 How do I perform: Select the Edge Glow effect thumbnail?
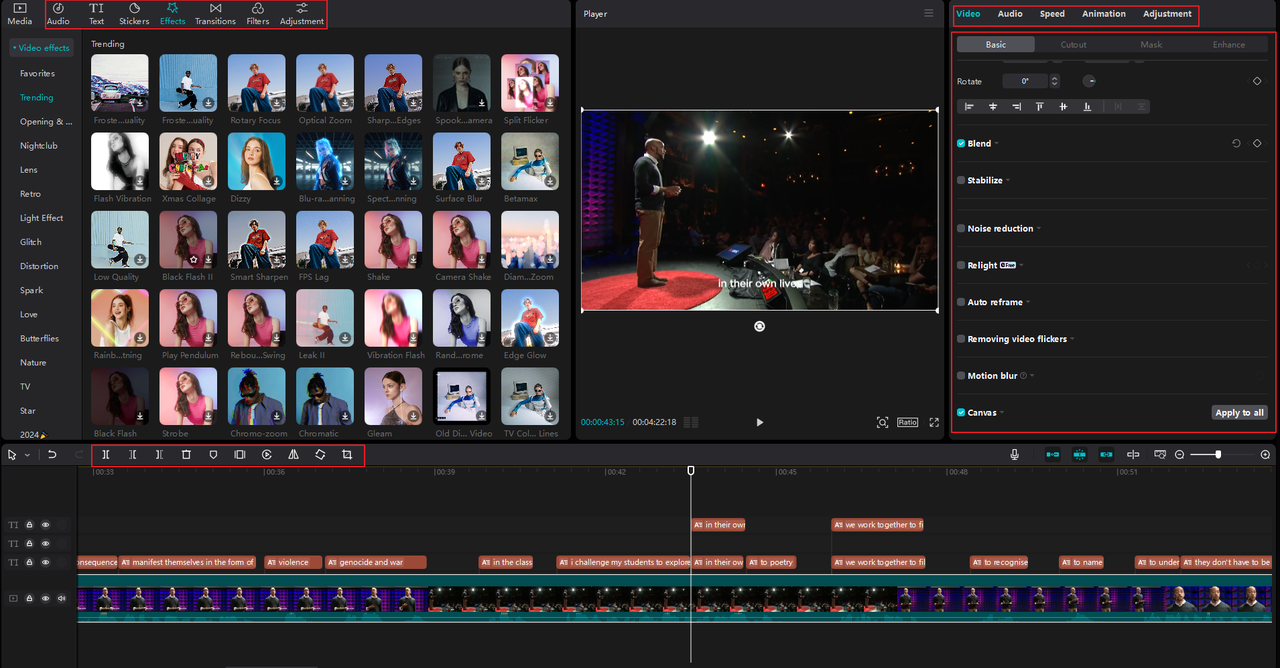pos(529,318)
